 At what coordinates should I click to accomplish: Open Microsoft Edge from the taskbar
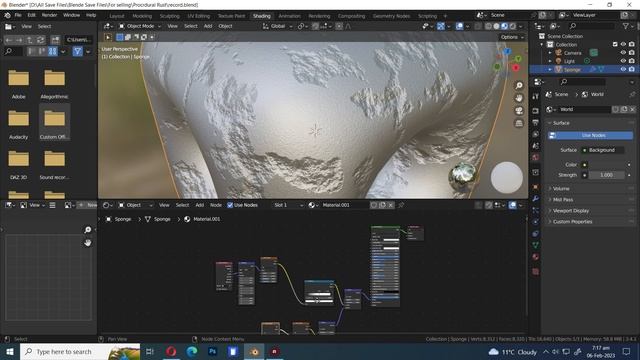[x=192, y=351]
